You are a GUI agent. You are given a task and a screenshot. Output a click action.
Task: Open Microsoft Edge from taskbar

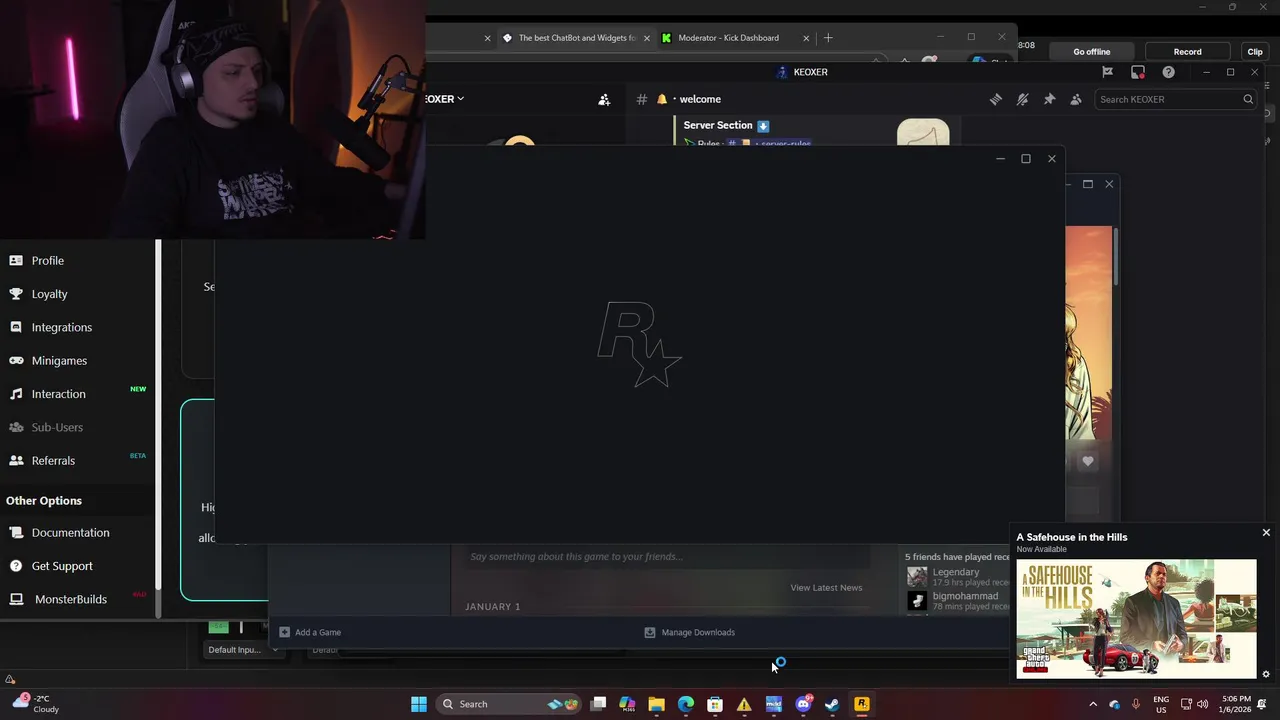coord(686,704)
